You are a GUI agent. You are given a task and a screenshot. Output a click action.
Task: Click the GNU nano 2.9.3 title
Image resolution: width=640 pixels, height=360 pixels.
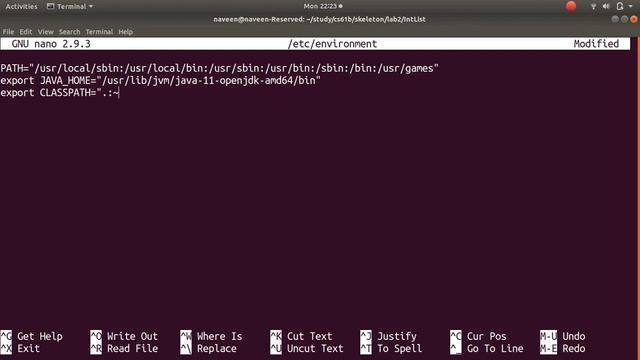pyautogui.click(x=51, y=44)
